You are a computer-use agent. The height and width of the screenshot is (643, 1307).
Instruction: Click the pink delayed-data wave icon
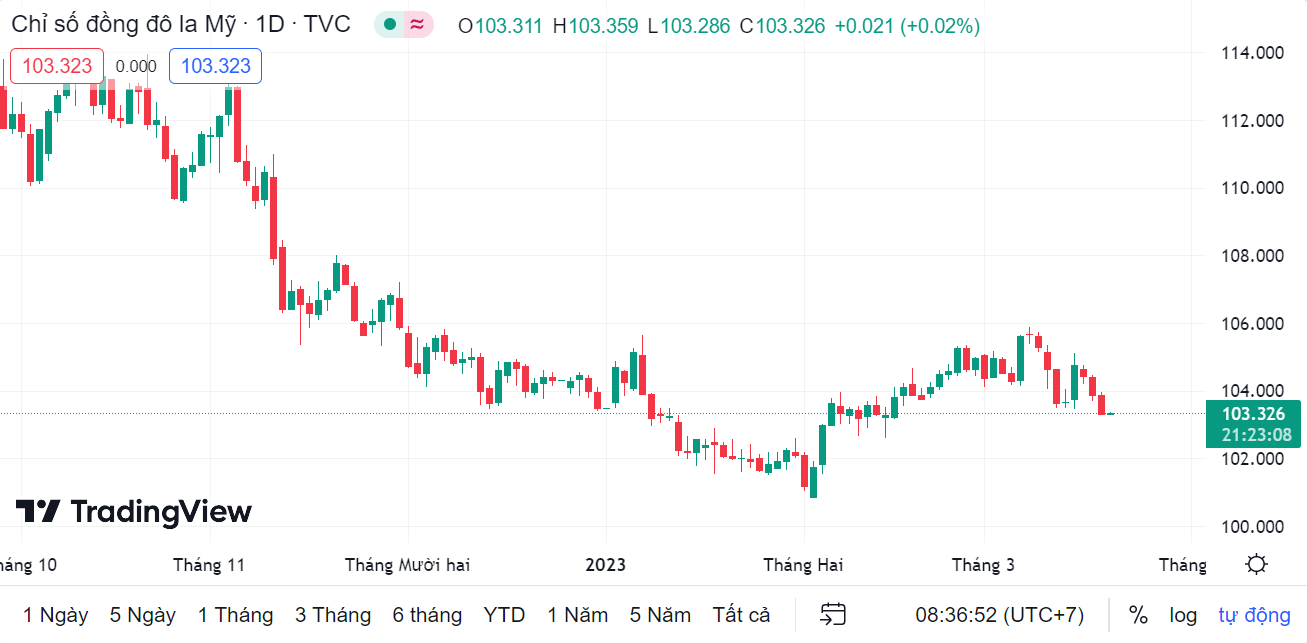[x=417, y=25]
